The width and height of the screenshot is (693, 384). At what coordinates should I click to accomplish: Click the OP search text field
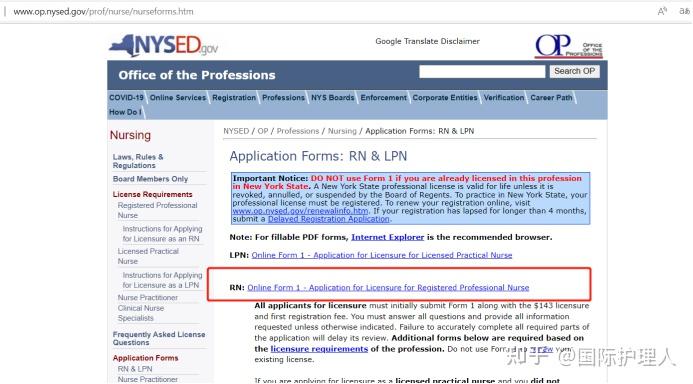coord(482,72)
